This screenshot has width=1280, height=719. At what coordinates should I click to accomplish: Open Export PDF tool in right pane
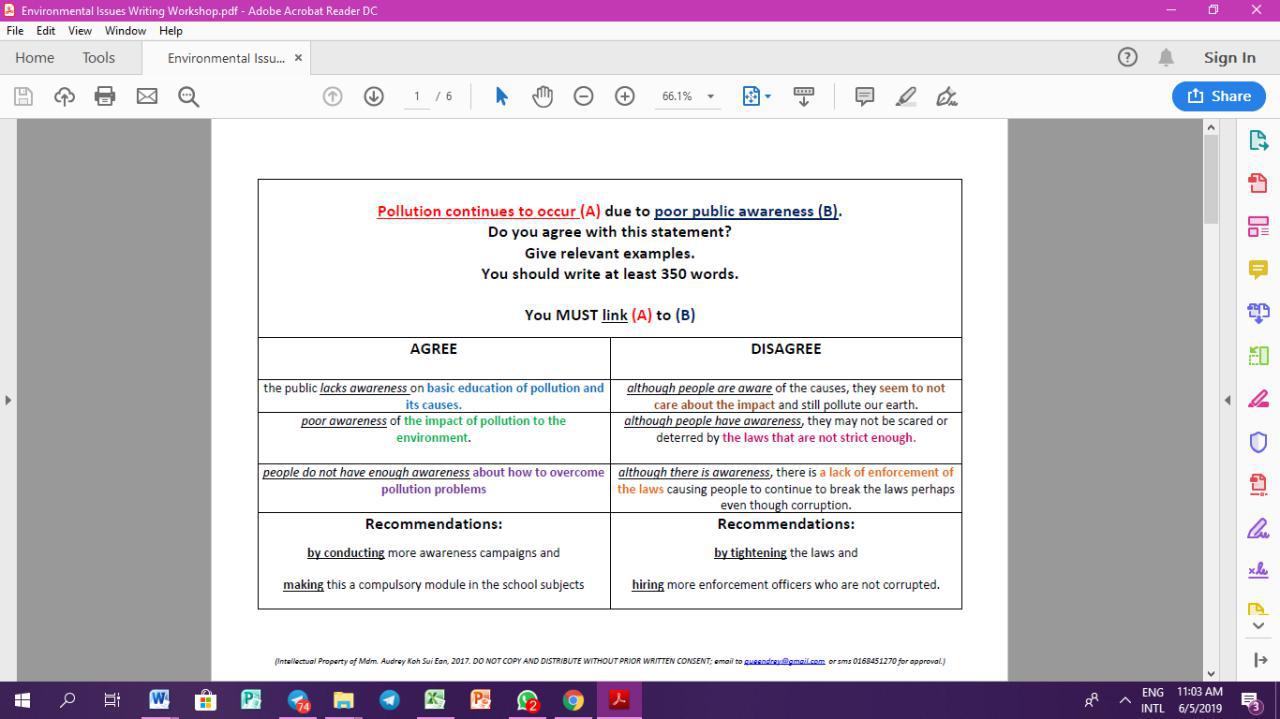pos(1258,140)
